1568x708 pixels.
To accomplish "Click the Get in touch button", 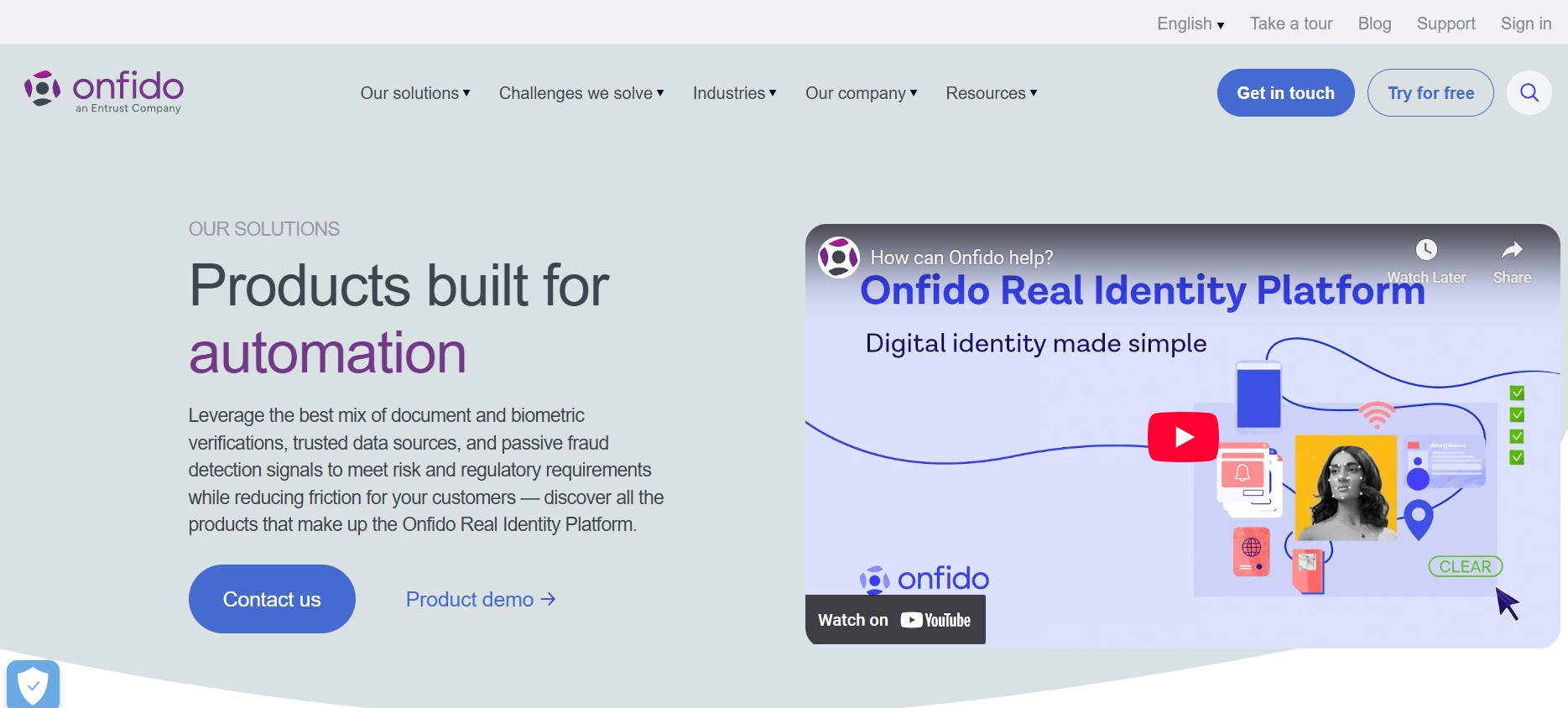I will click(1285, 93).
